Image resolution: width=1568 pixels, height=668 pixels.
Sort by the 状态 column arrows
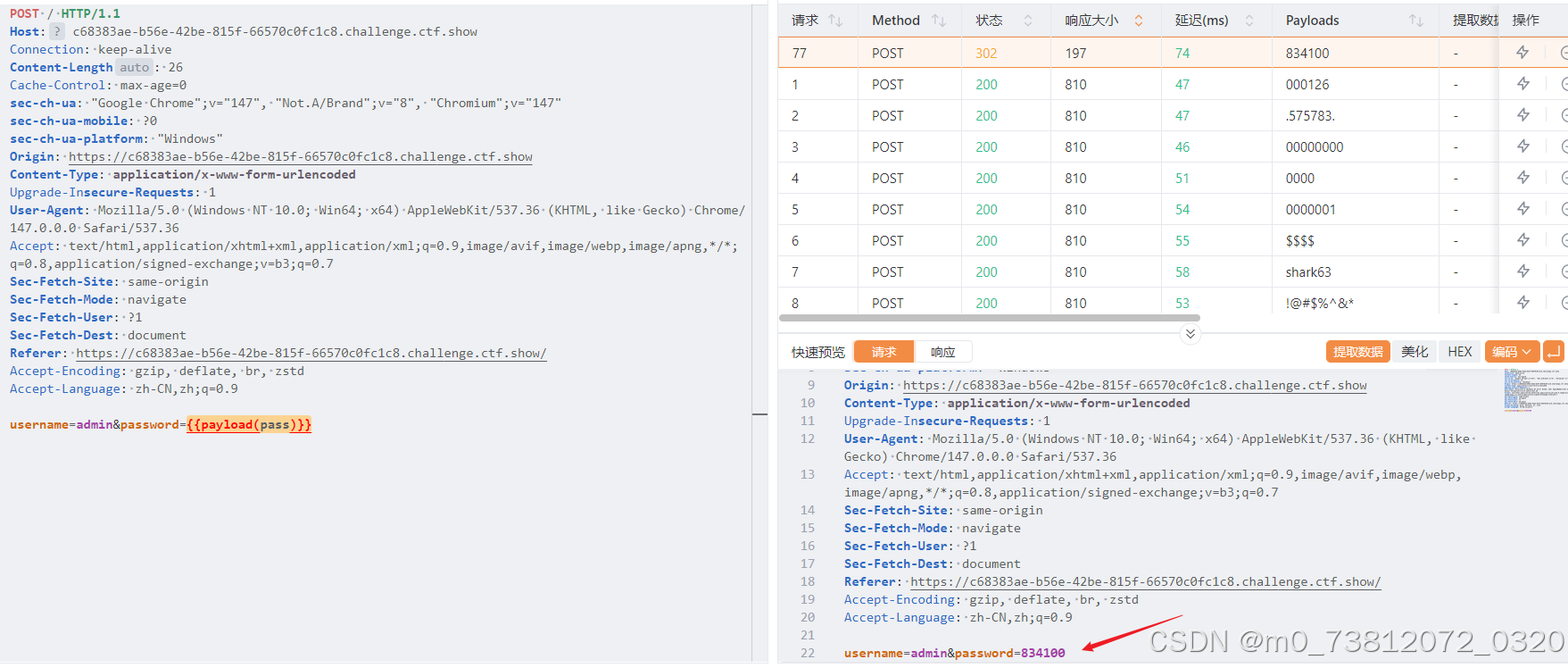coord(1028,21)
